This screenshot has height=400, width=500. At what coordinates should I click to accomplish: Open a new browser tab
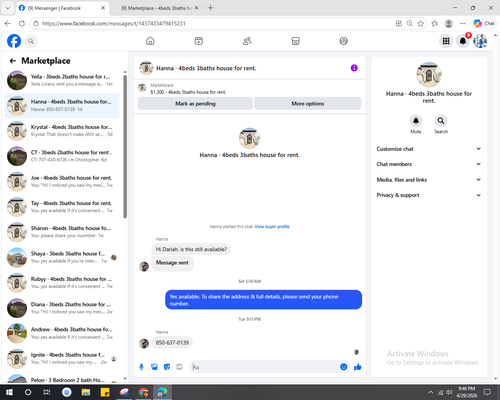pyautogui.click(x=210, y=8)
